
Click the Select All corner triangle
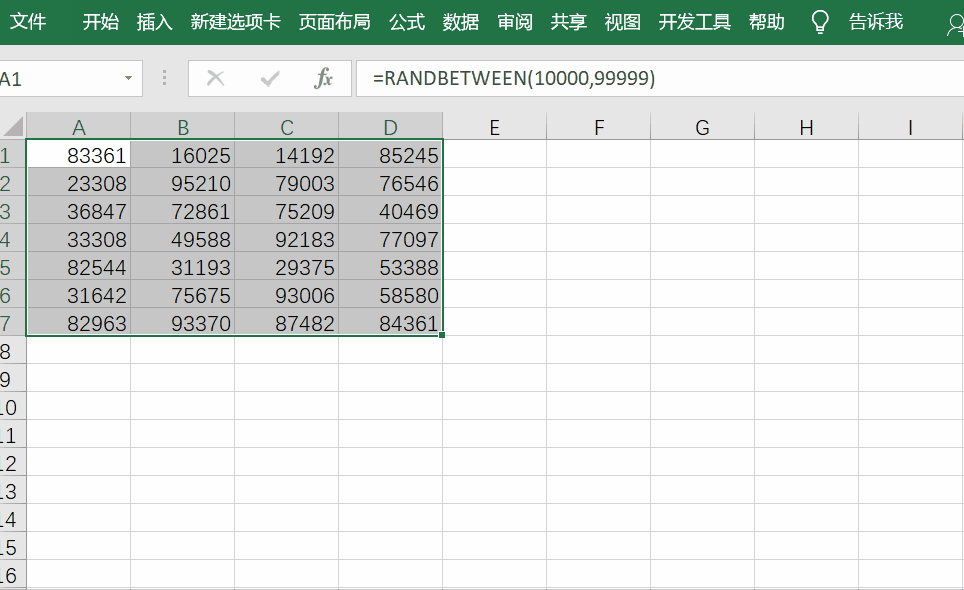point(13,126)
